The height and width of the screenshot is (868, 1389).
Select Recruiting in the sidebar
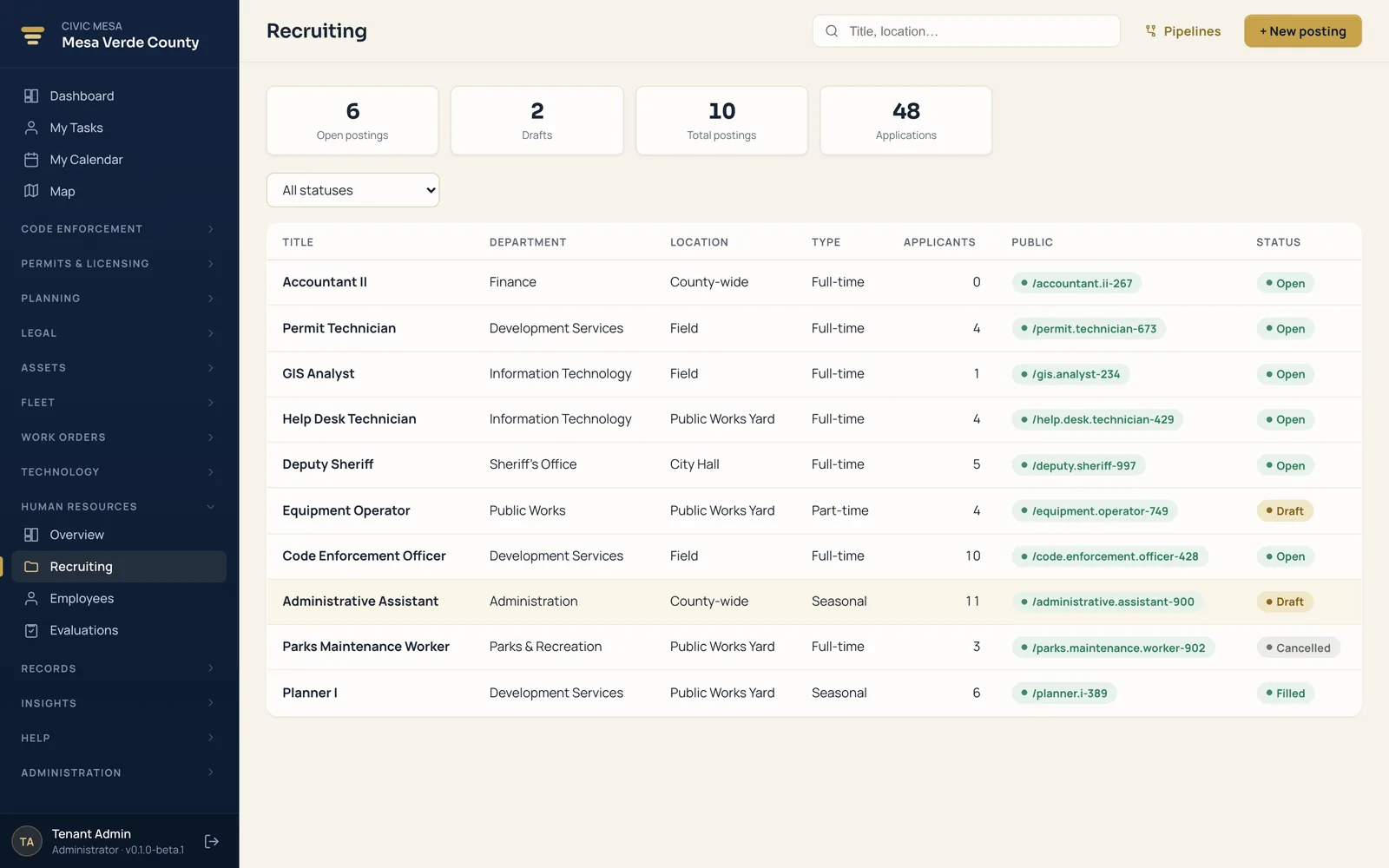(x=119, y=567)
